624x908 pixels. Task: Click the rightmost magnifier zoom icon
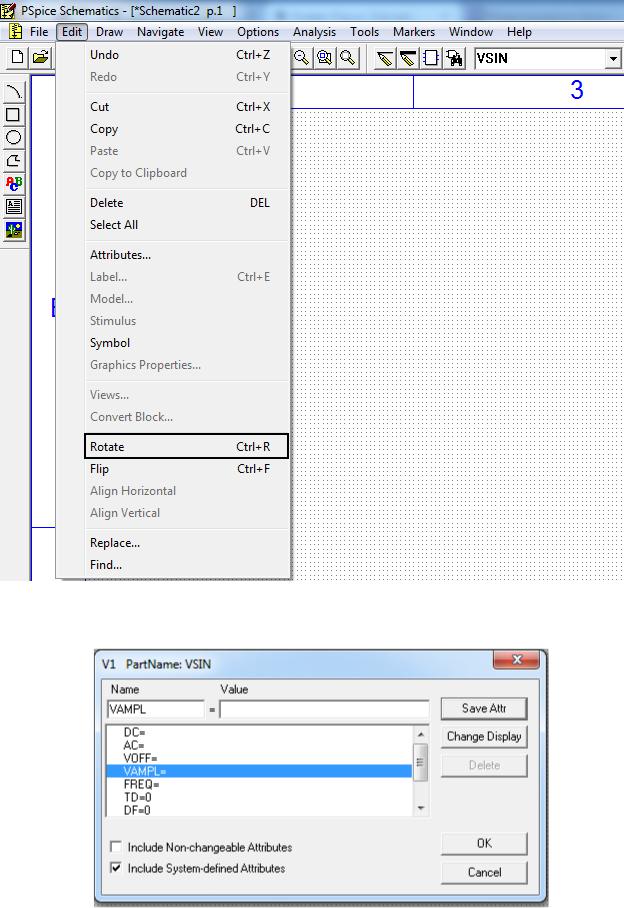(347, 57)
